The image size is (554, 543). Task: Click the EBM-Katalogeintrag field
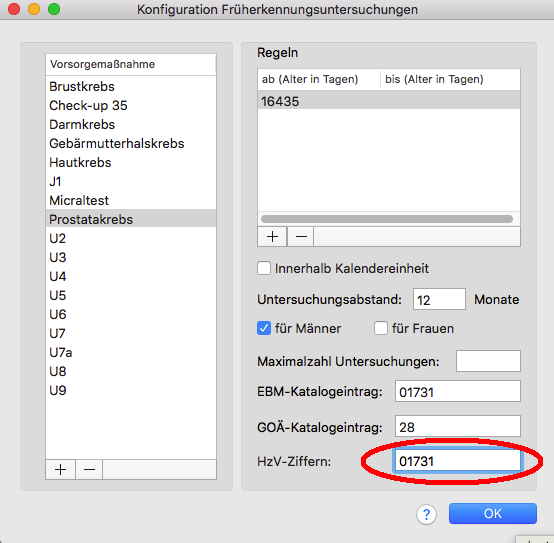458,391
